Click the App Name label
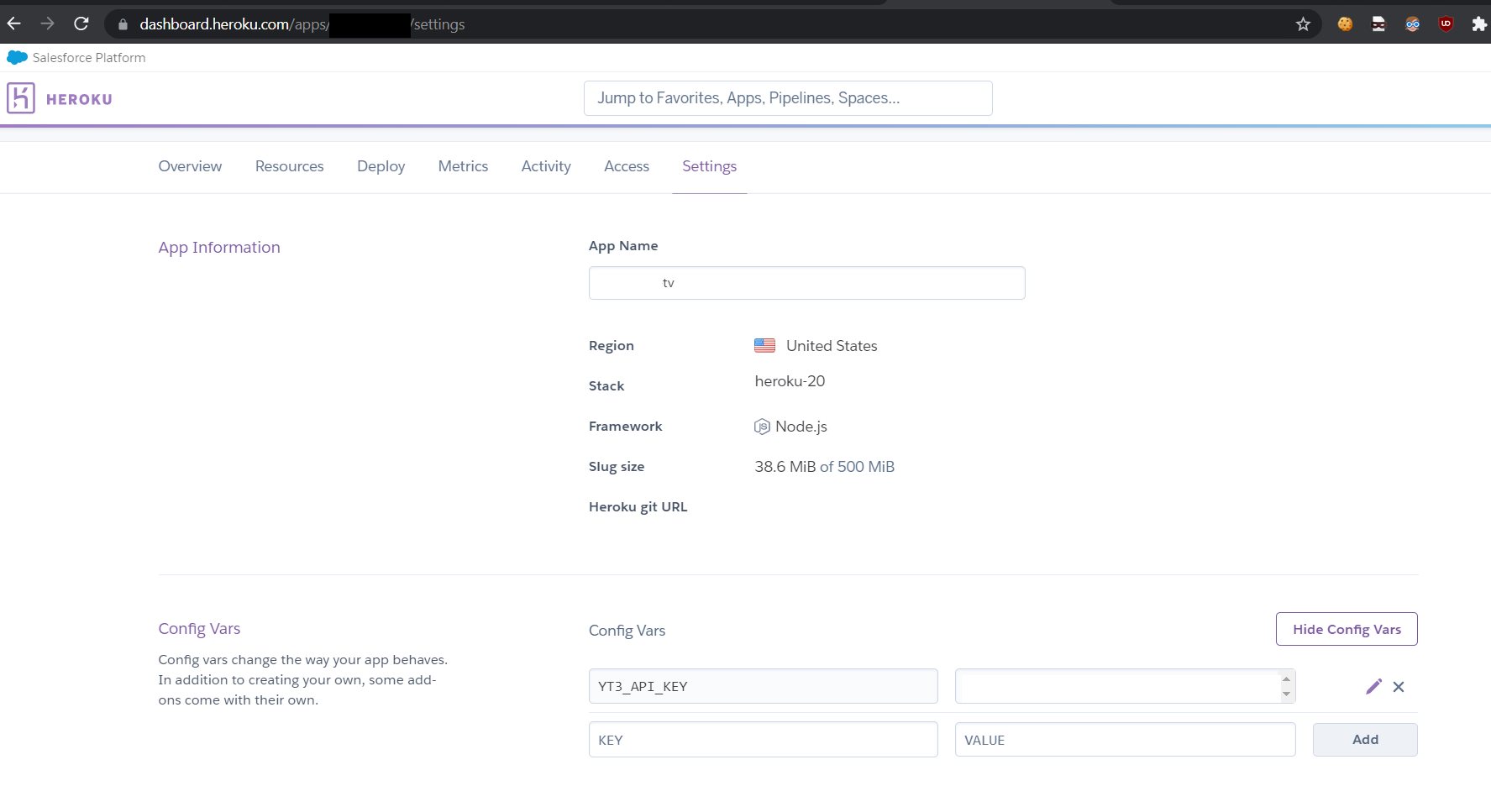The image size is (1491, 812). 623,246
